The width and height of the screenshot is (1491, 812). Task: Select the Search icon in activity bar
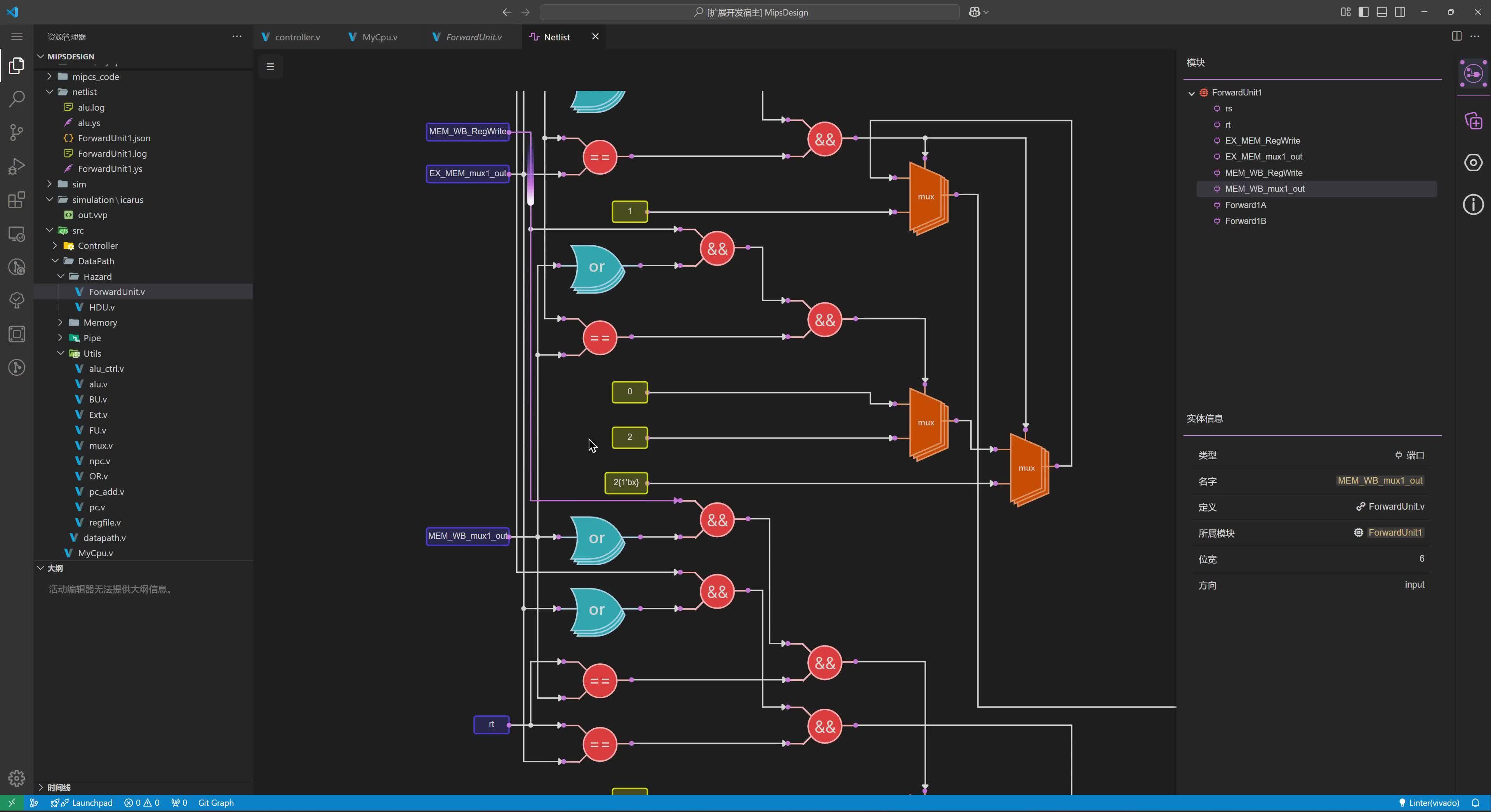16,99
